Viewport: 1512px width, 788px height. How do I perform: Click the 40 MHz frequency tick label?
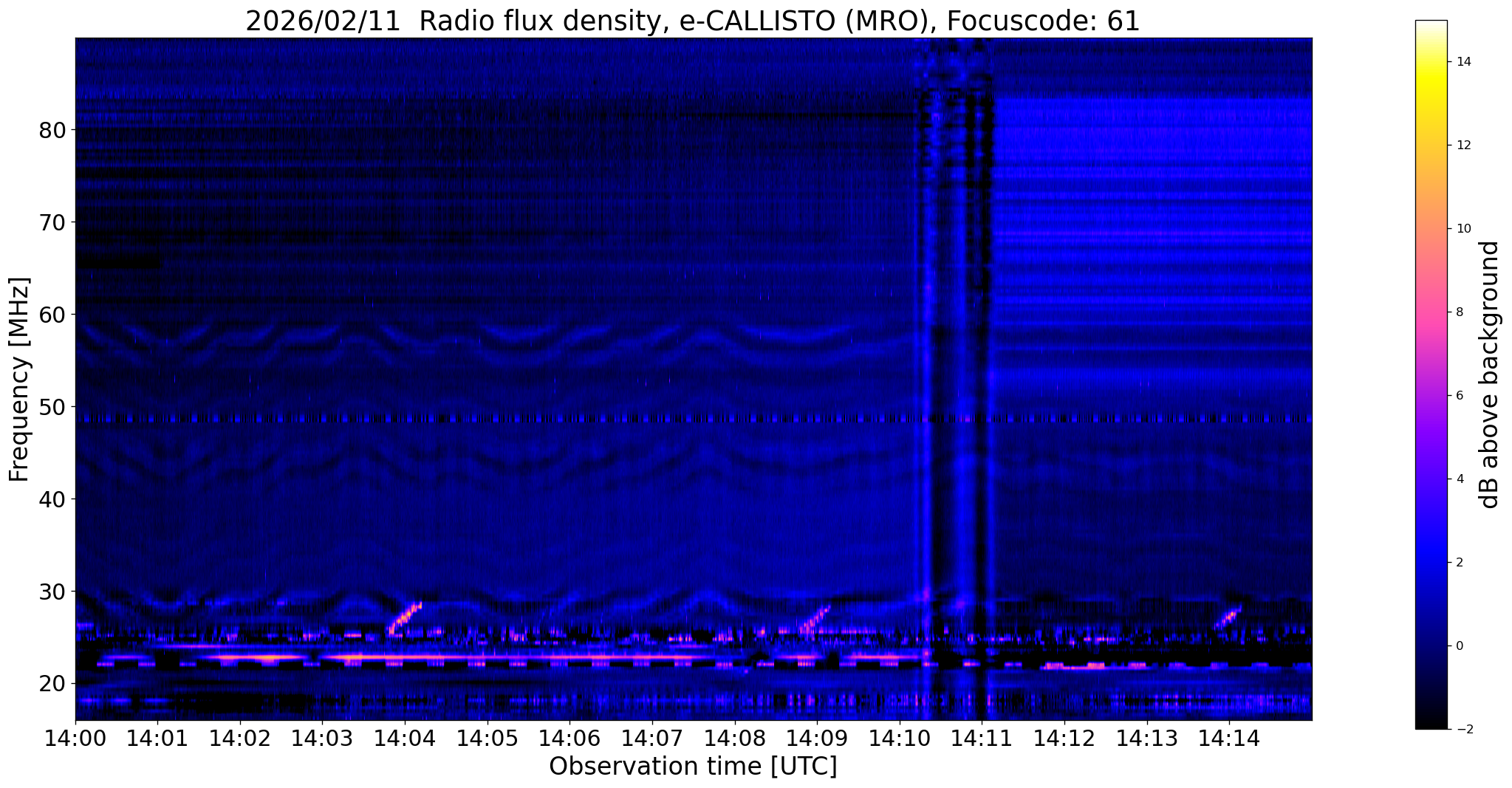click(x=52, y=499)
